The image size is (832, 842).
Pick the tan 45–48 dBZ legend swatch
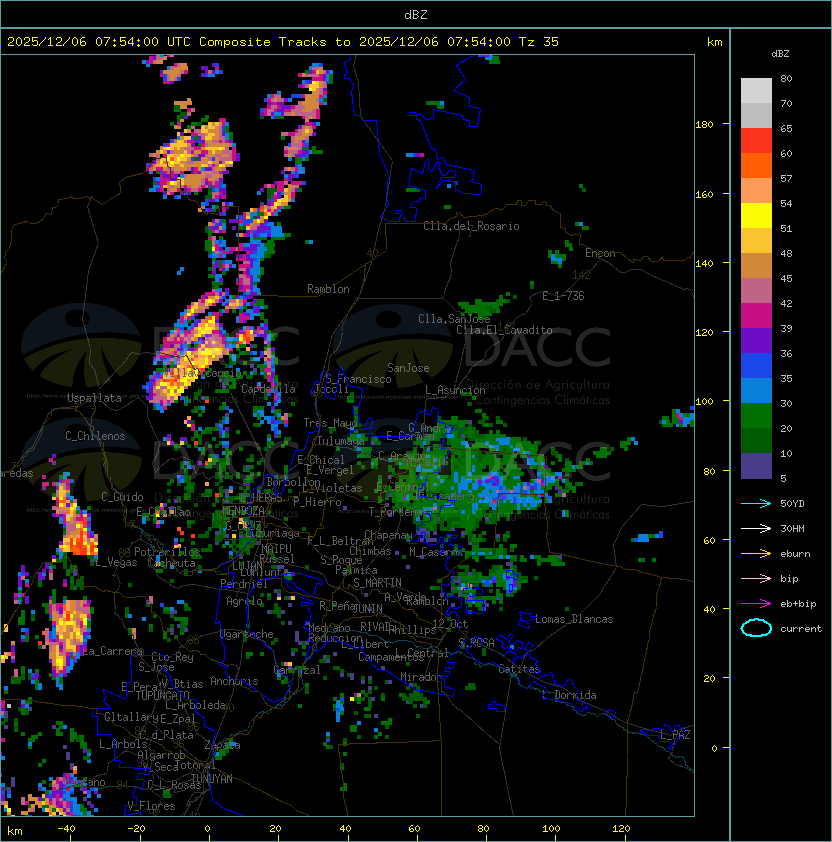[756, 265]
